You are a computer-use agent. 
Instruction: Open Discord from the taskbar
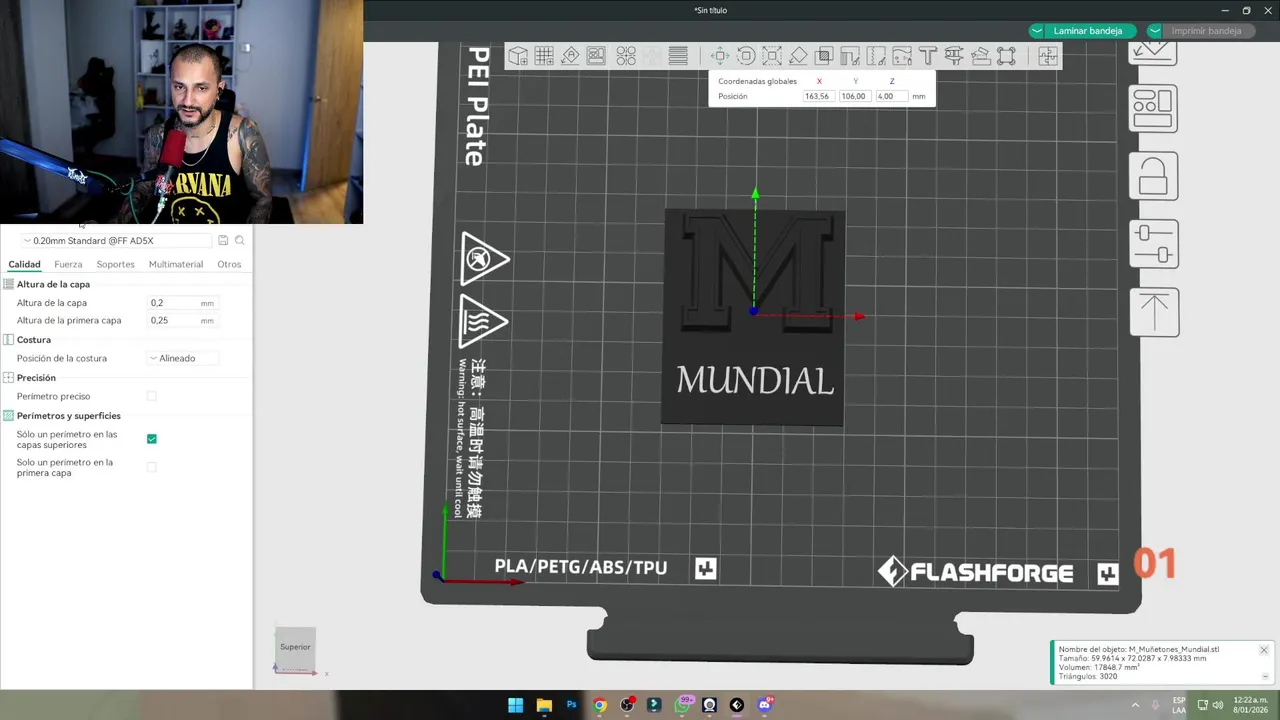pyautogui.click(x=765, y=705)
